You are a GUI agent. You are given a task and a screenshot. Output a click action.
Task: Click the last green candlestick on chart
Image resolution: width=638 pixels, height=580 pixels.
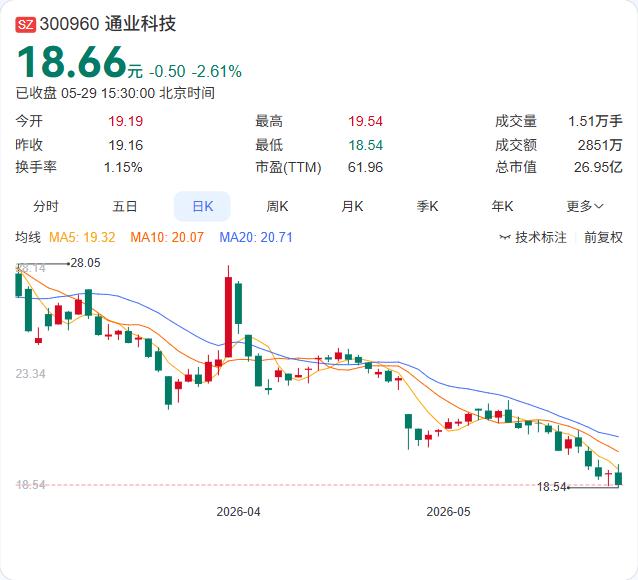pyautogui.click(x=619, y=478)
